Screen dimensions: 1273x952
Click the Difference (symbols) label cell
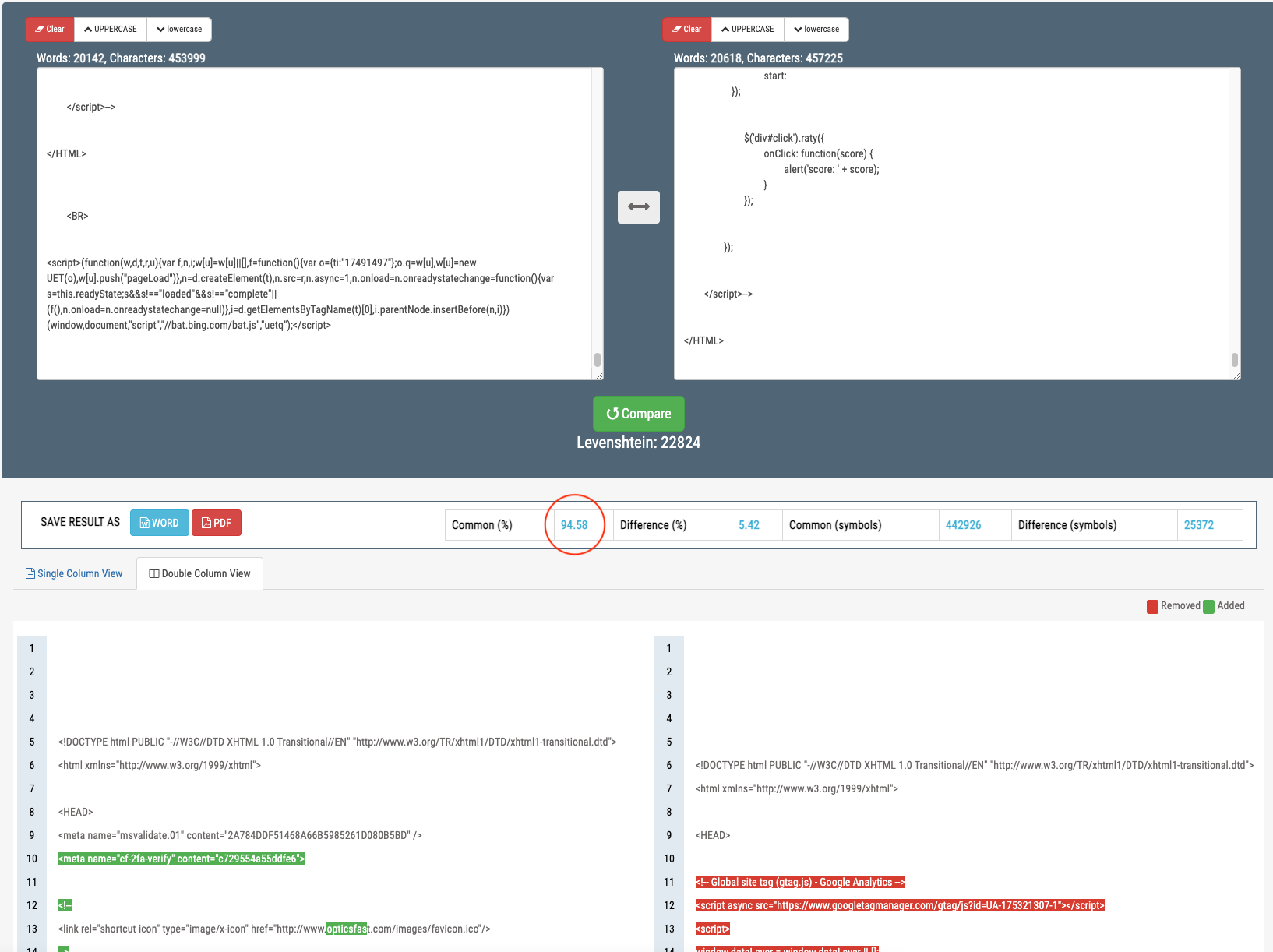click(1094, 525)
